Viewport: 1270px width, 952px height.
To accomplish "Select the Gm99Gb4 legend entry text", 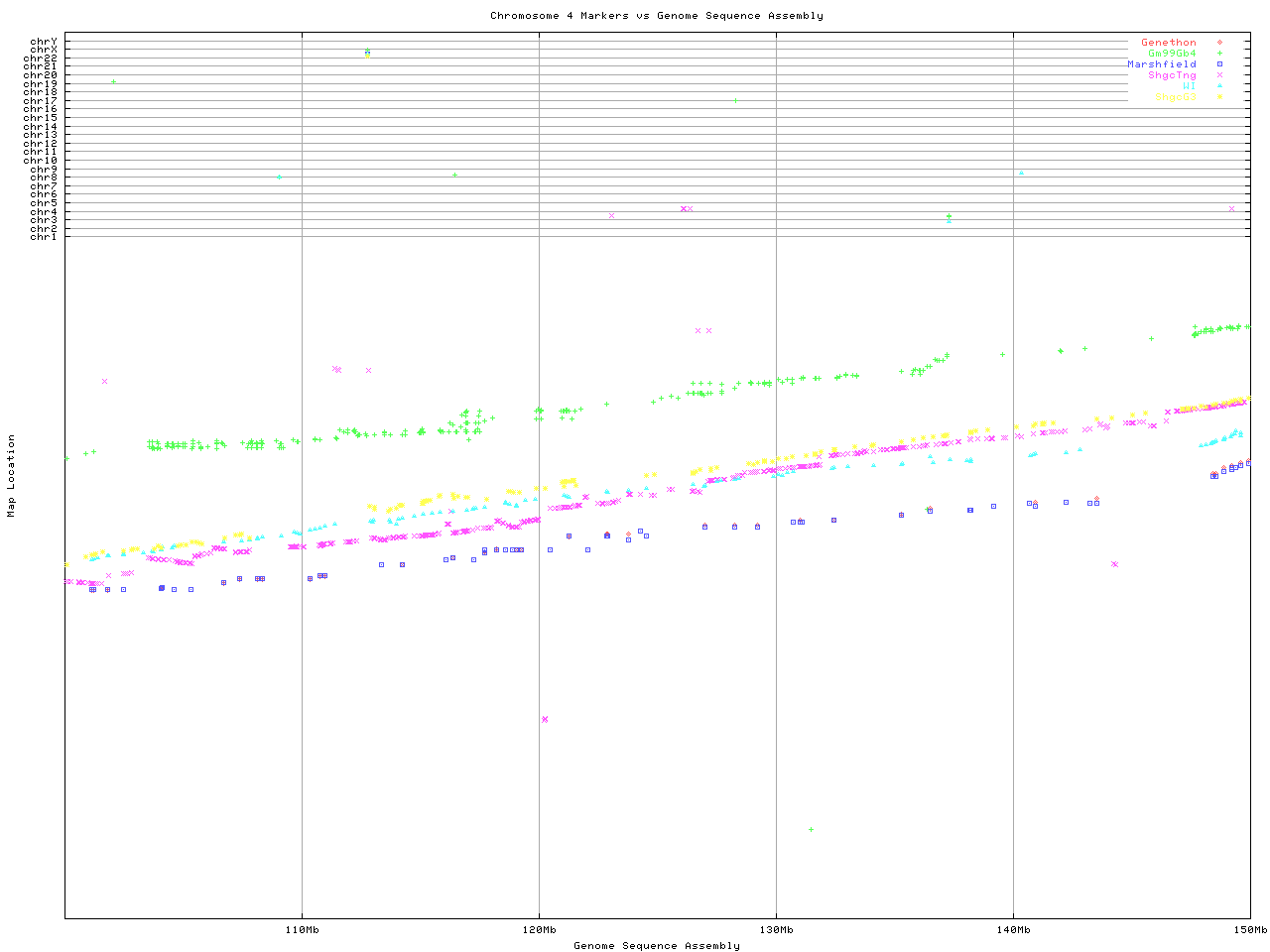I will [x=1172, y=54].
